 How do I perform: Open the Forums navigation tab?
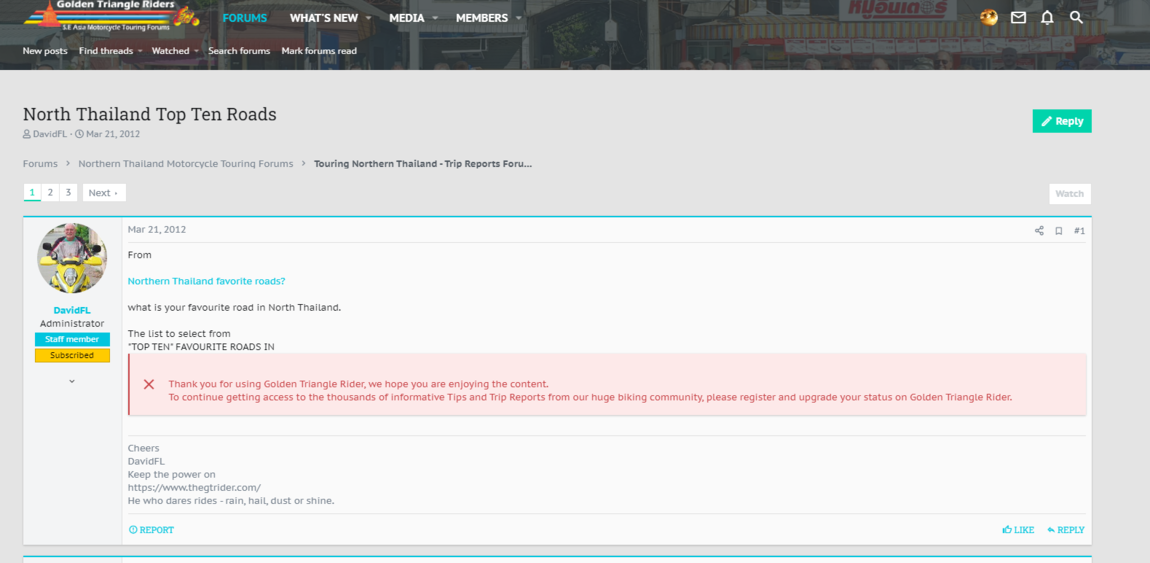click(x=244, y=18)
